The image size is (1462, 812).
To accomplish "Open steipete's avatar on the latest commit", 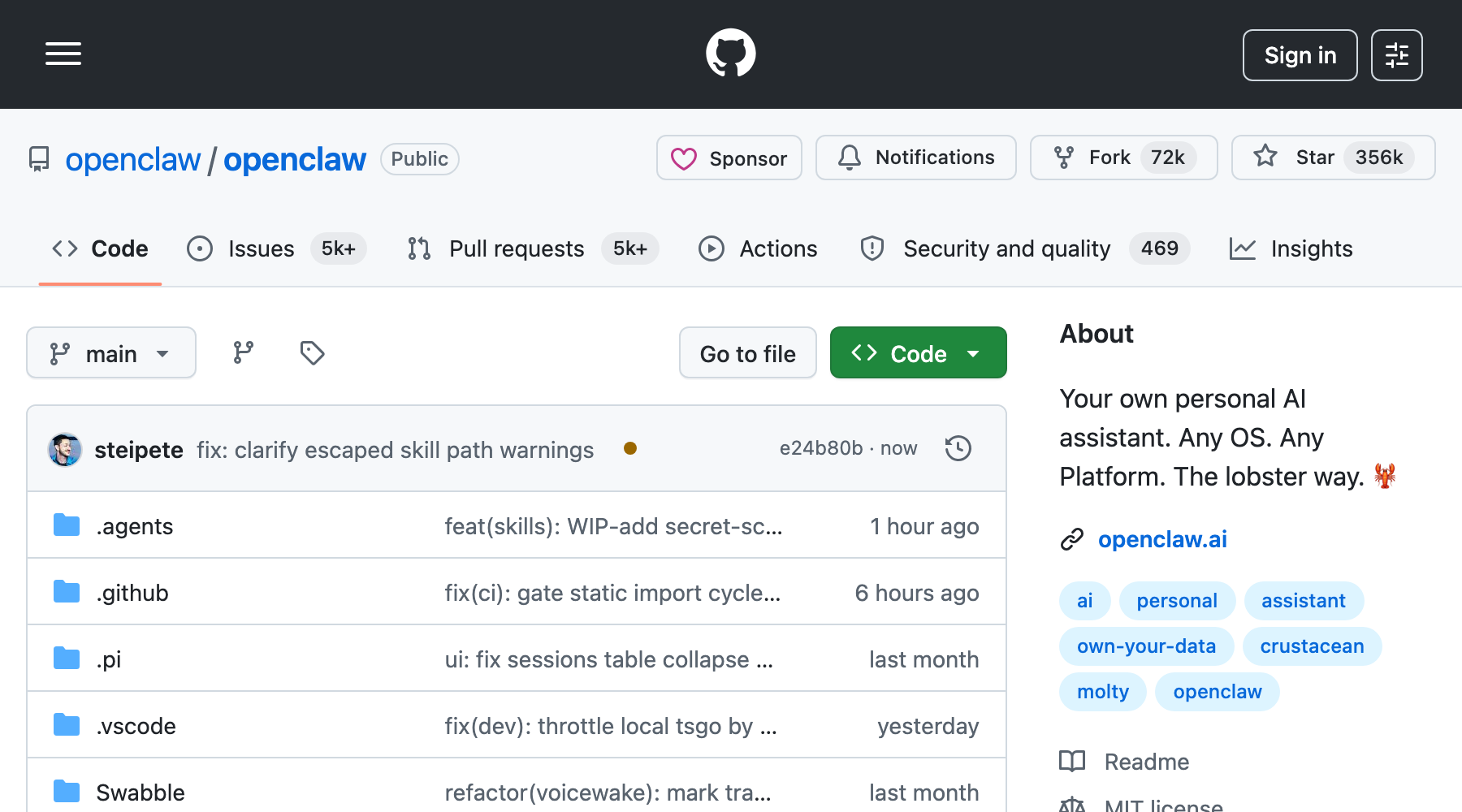I will 65,449.
